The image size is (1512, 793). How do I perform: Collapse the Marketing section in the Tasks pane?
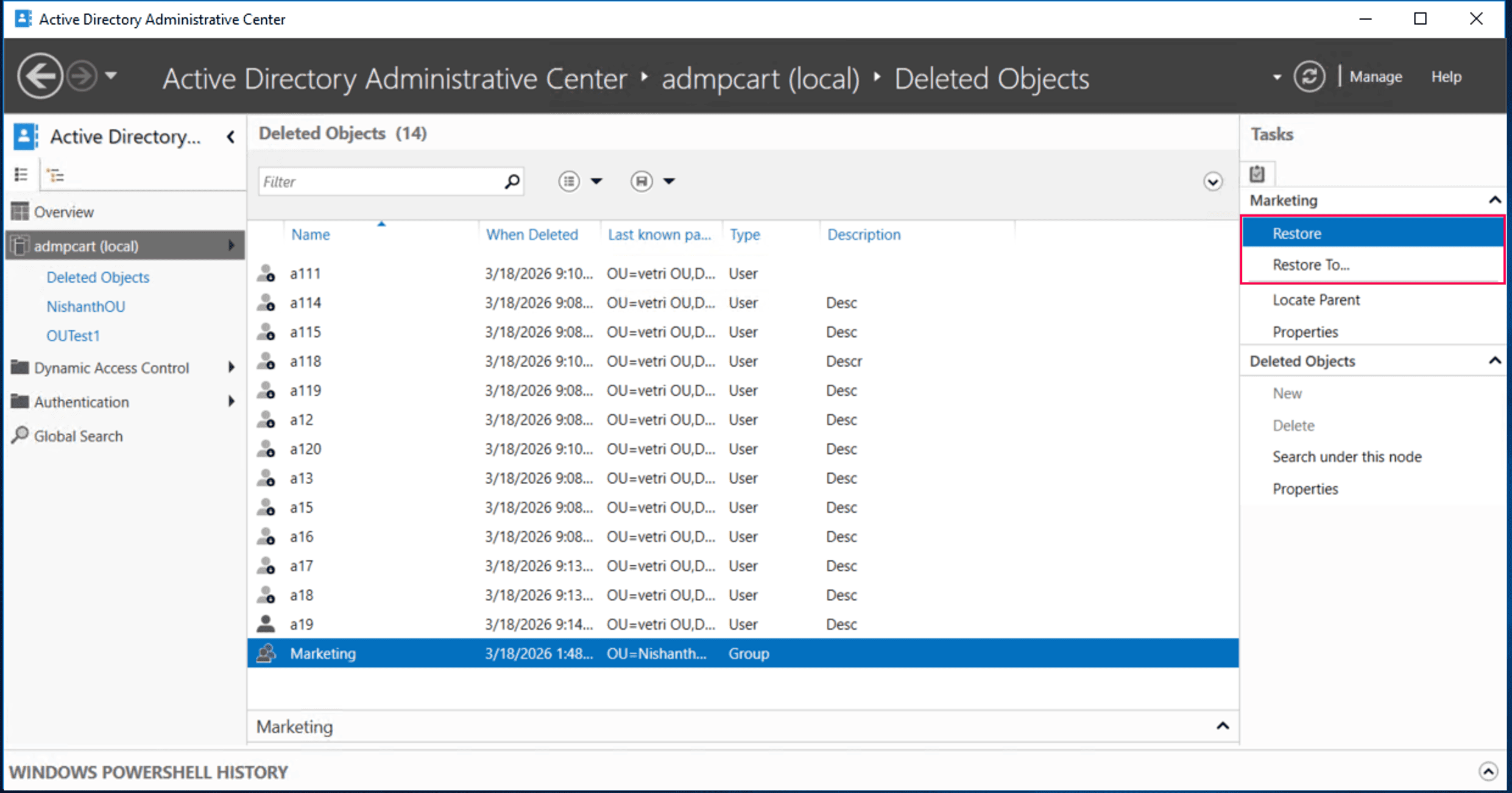pyautogui.click(x=1496, y=200)
